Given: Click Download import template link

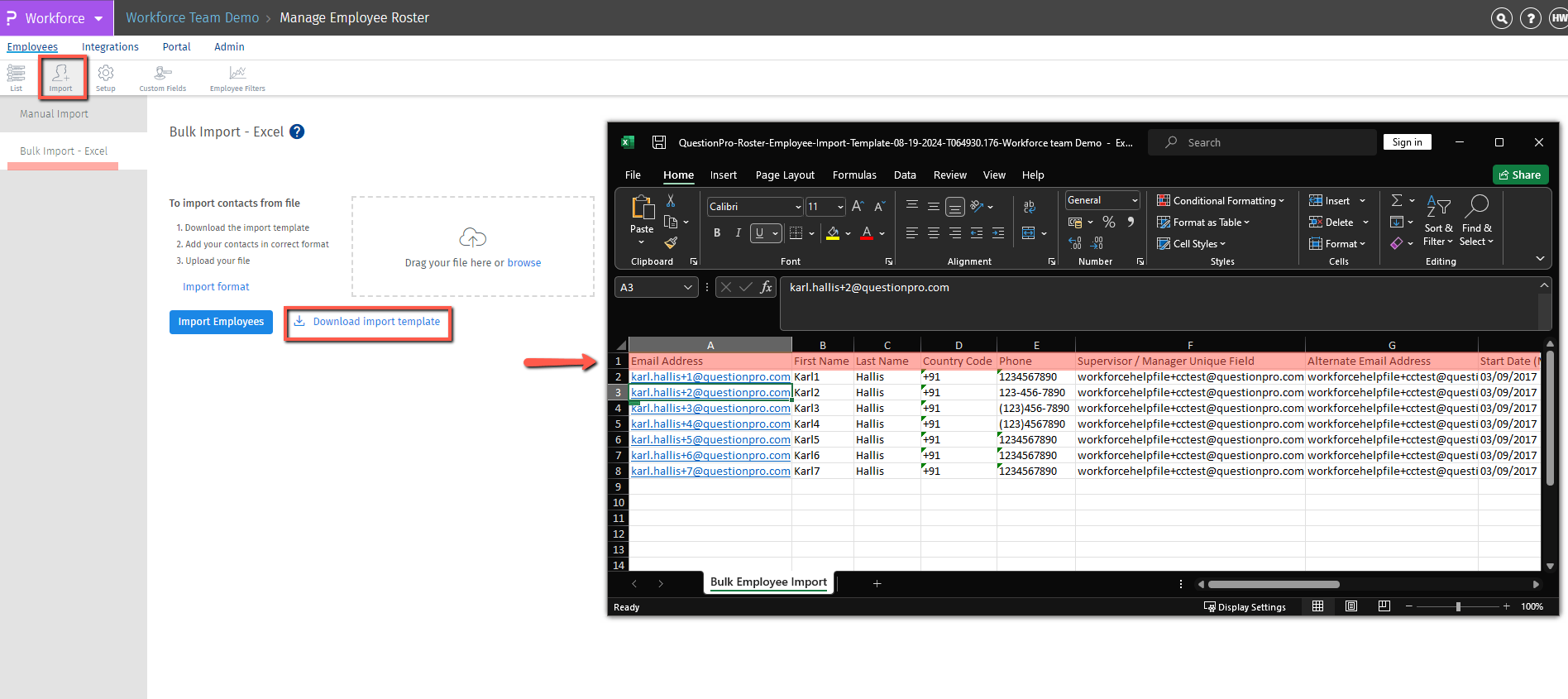Looking at the screenshot, I should tap(375, 322).
